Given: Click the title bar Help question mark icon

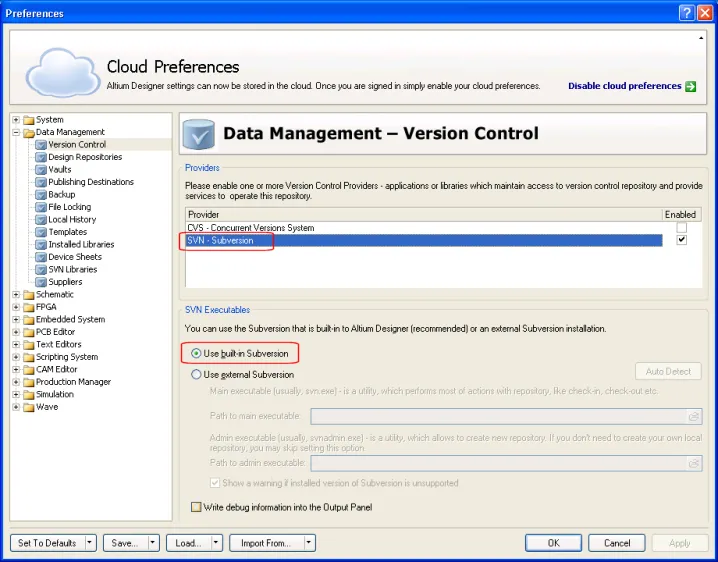Looking at the screenshot, I should point(686,13).
